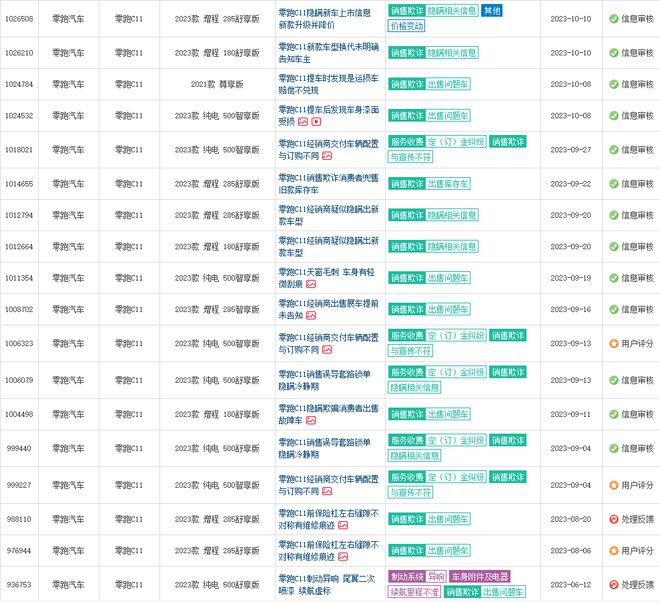660x602 pixels.
Task: Click 处理反馈 status text in row 988110
Action: click(637, 519)
